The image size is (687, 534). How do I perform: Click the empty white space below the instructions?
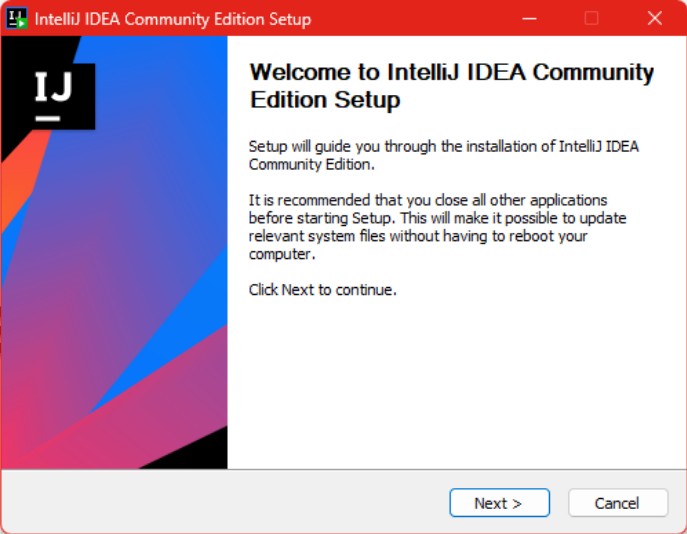450,390
